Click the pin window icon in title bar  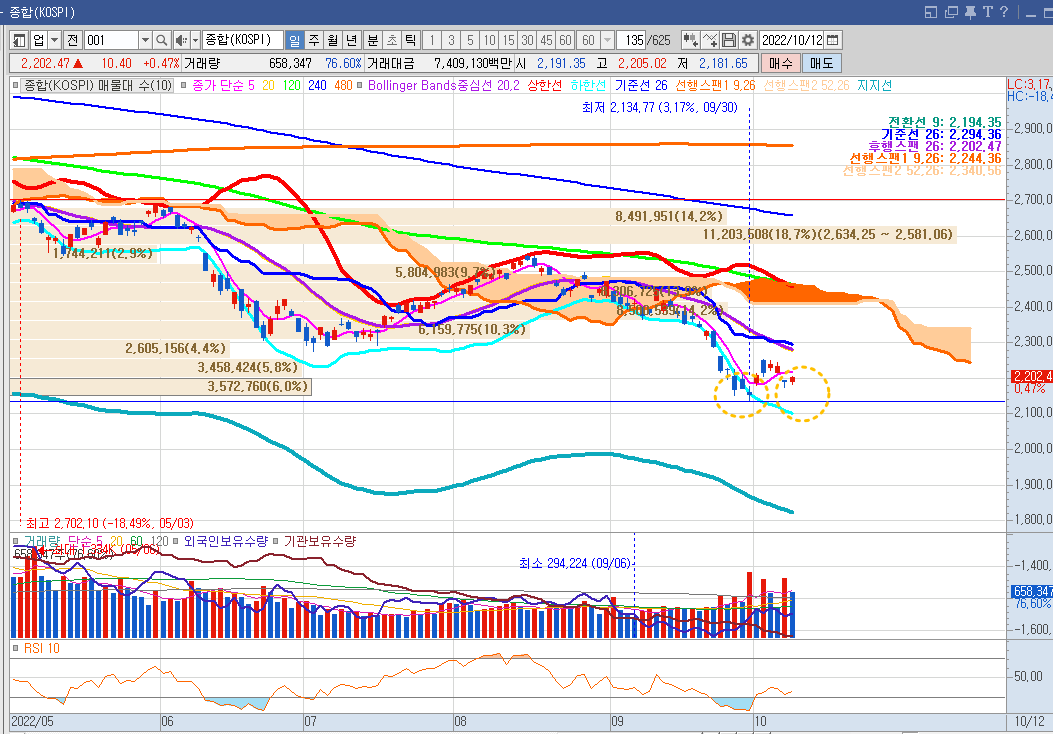[x=970, y=12]
